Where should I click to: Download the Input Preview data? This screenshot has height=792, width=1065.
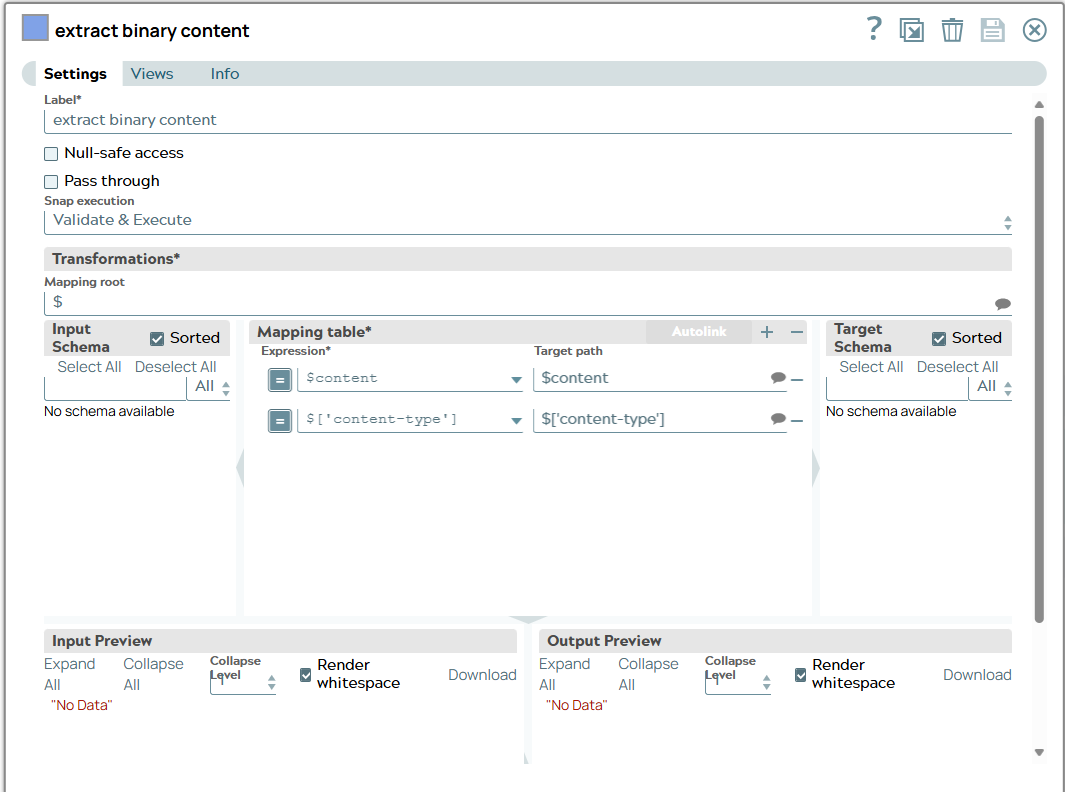482,675
